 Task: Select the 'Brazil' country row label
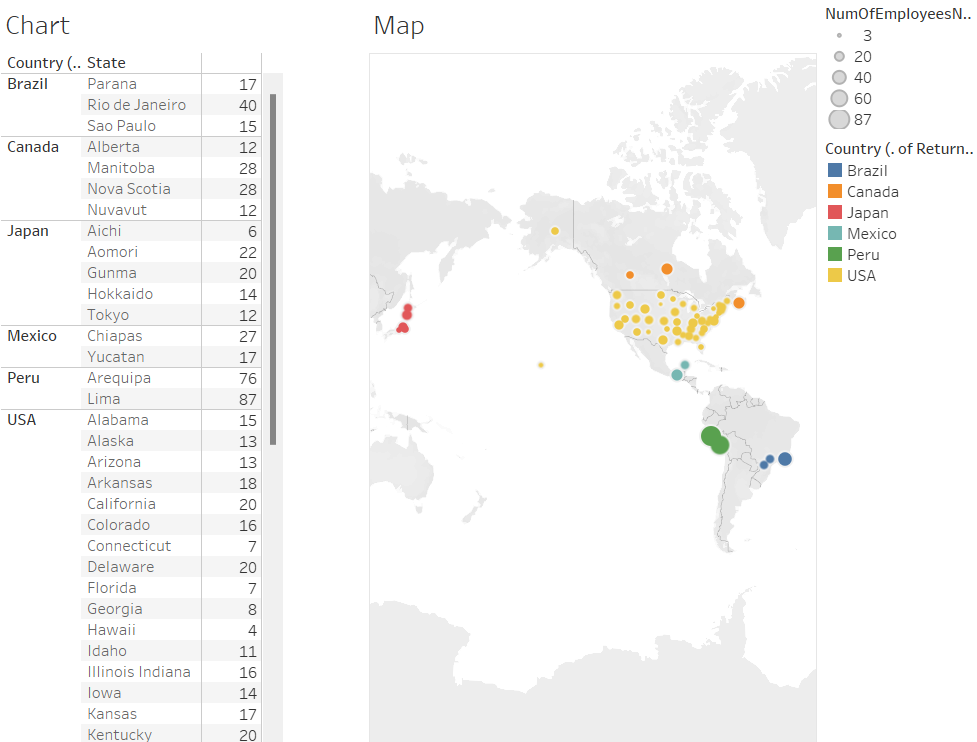[27, 83]
